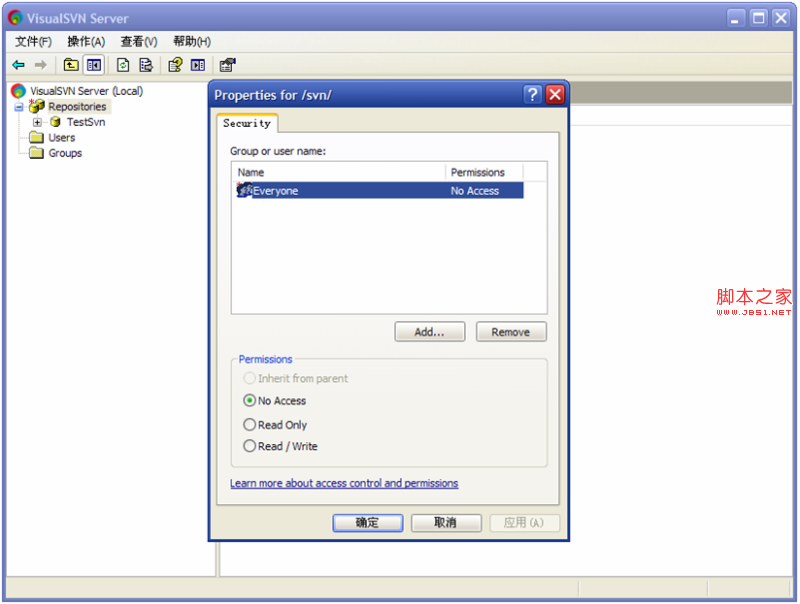This screenshot has width=800, height=604.
Task: Select the Read / Write radio button
Action: coord(249,446)
